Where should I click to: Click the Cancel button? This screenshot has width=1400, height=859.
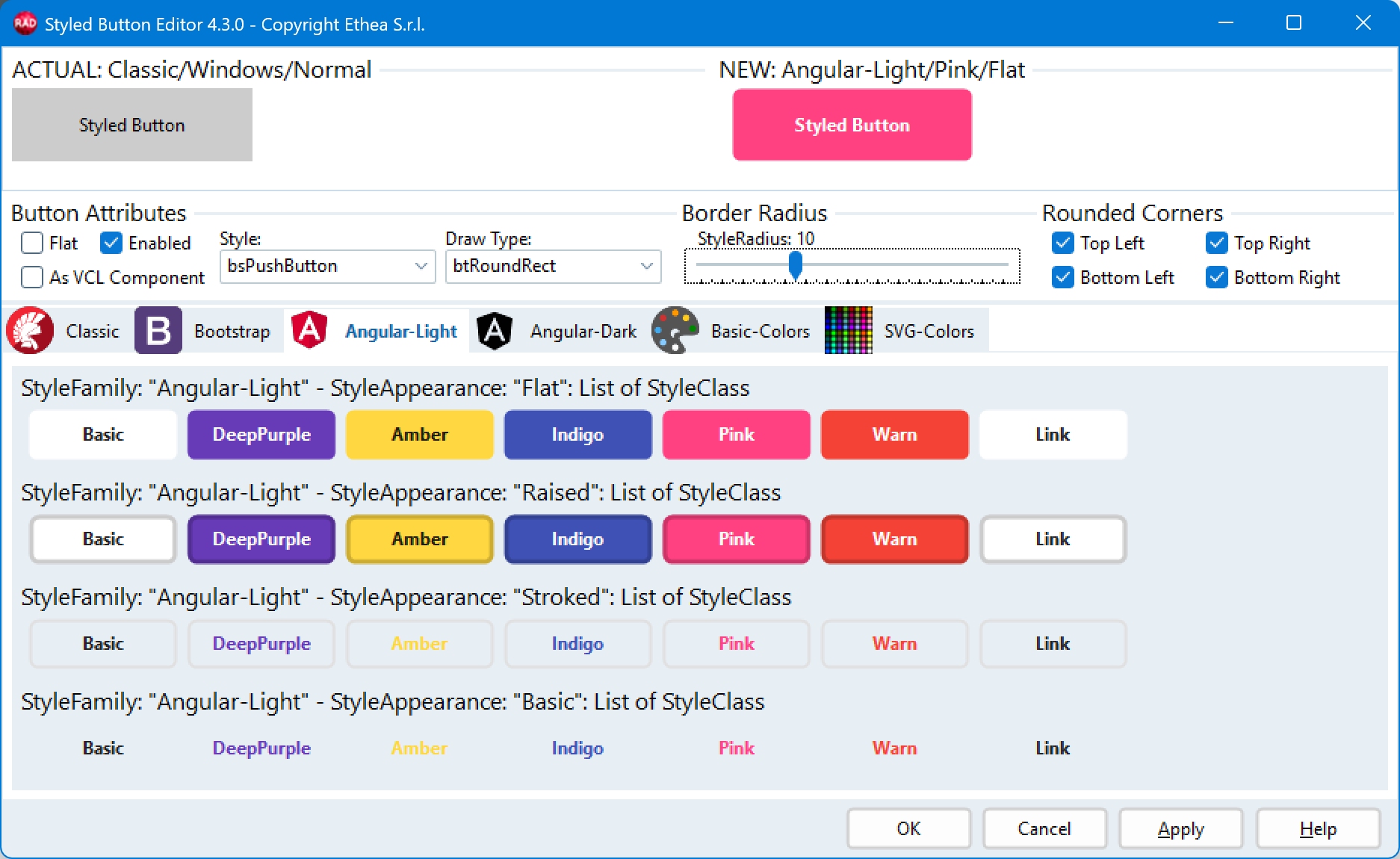pyautogui.click(x=1044, y=828)
